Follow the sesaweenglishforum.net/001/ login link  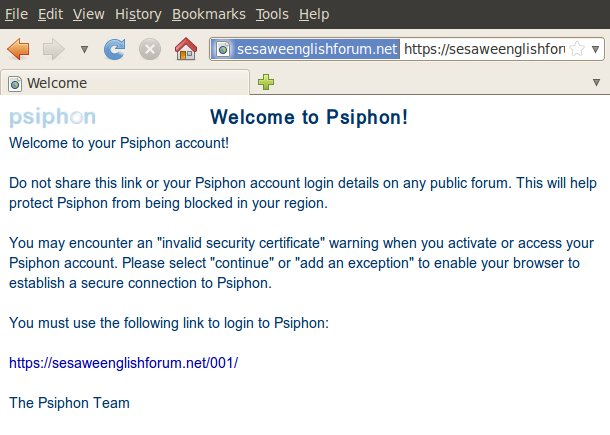[x=123, y=363]
